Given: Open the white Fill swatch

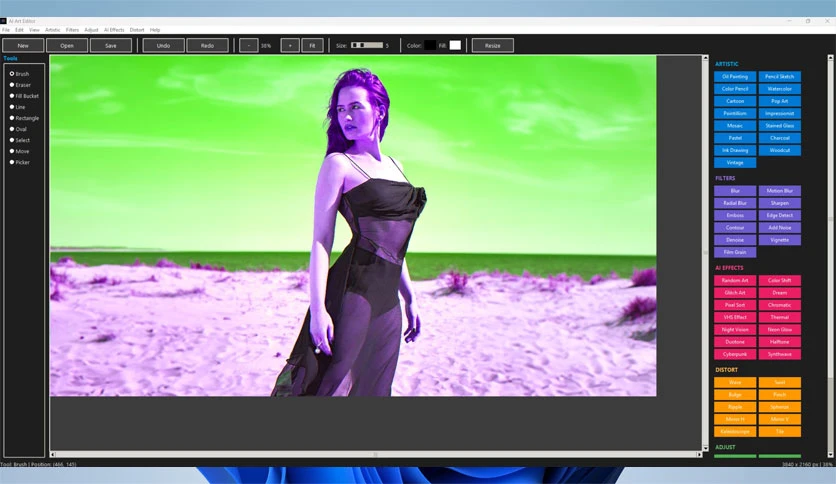Looking at the screenshot, I should click(455, 45).
